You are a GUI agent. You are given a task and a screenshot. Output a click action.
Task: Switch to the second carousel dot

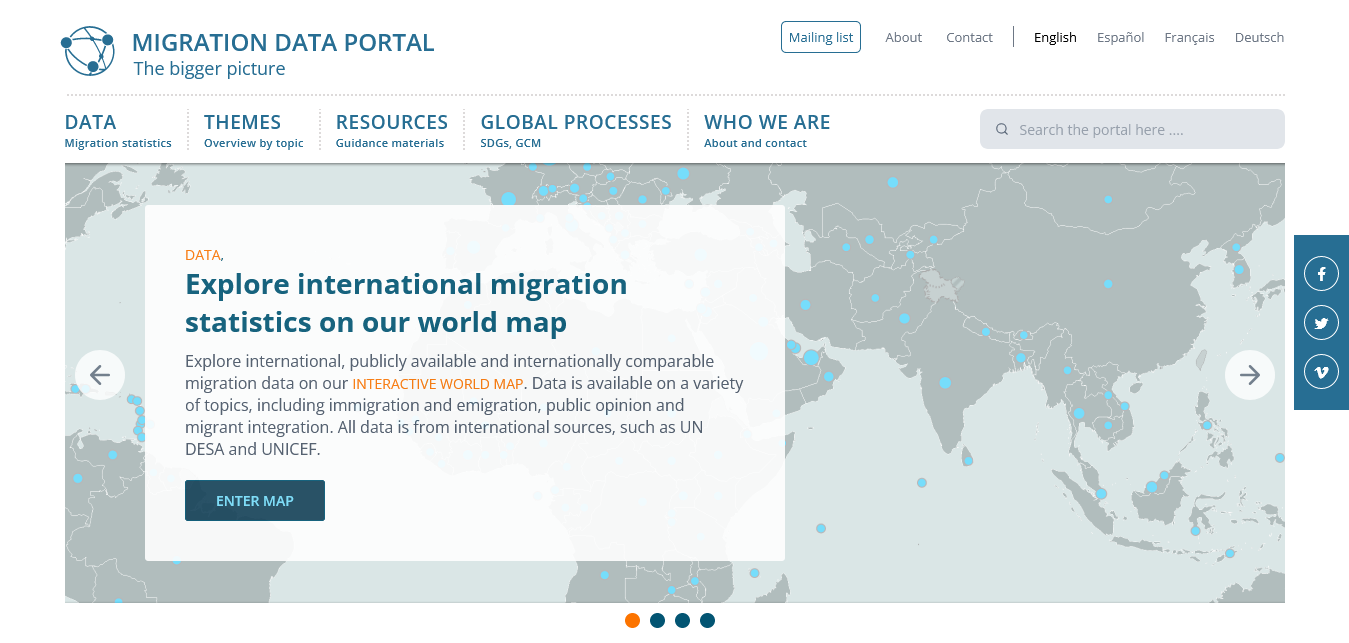(x=657, y=620)
